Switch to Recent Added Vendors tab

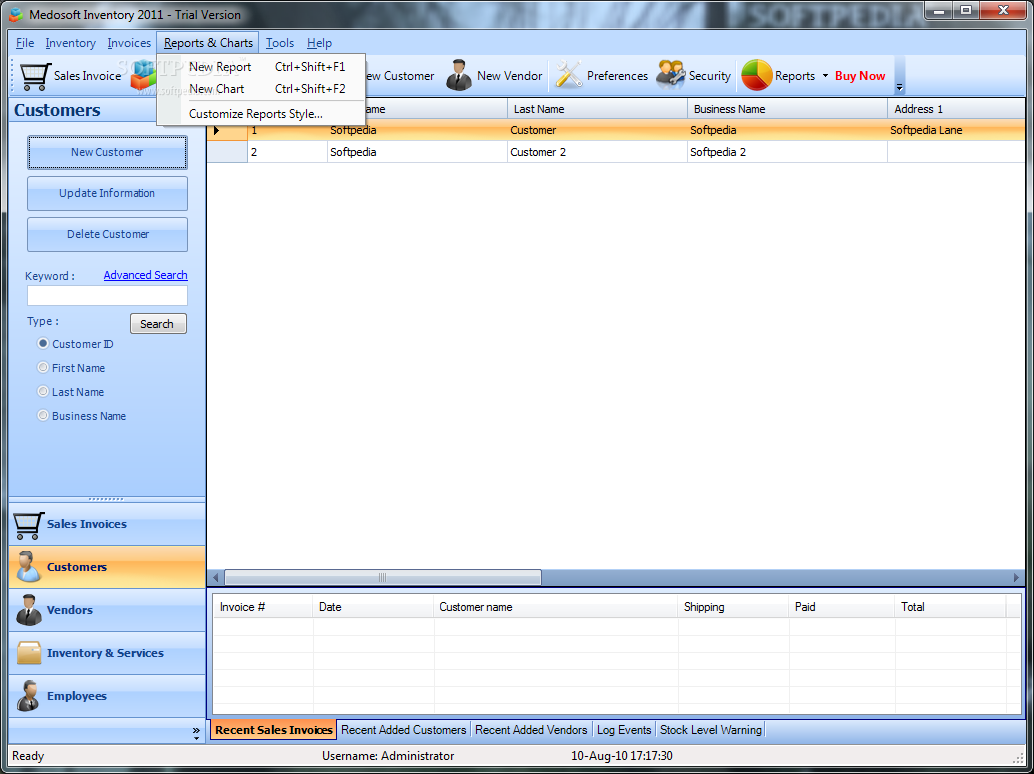tap(531, 730)
